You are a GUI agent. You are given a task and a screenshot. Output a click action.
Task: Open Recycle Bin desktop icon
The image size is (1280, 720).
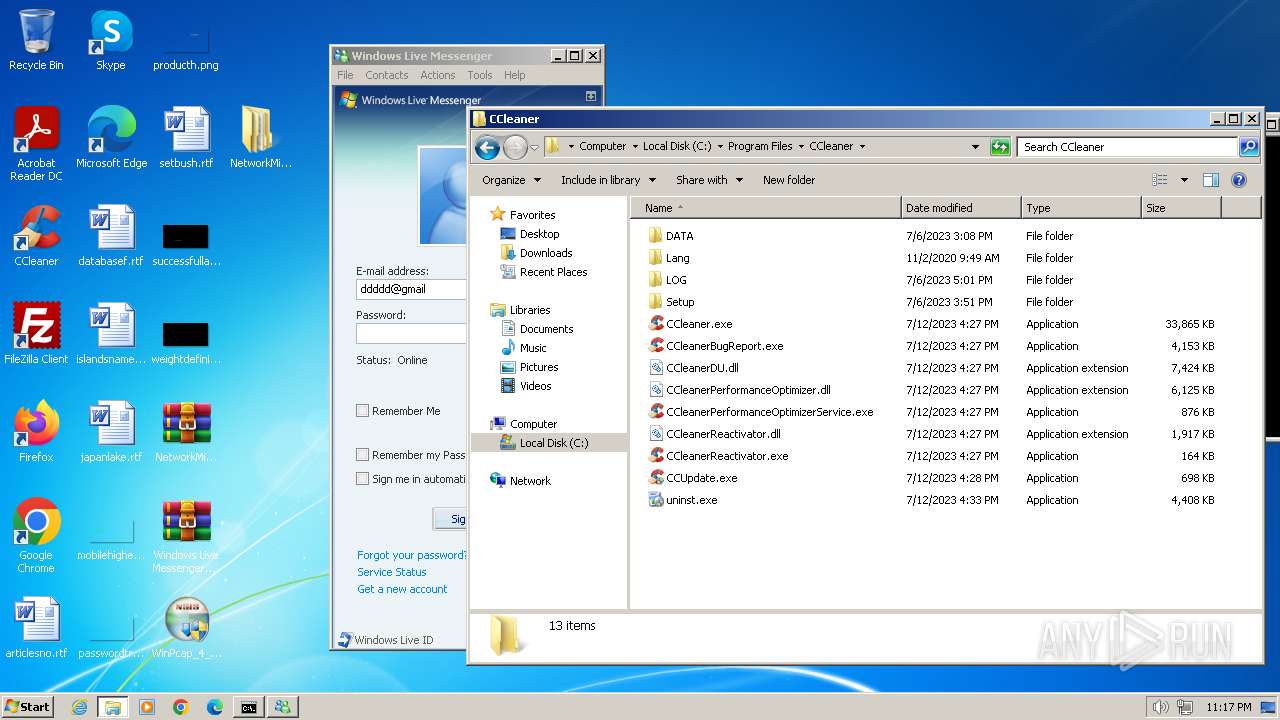[36, 40]
